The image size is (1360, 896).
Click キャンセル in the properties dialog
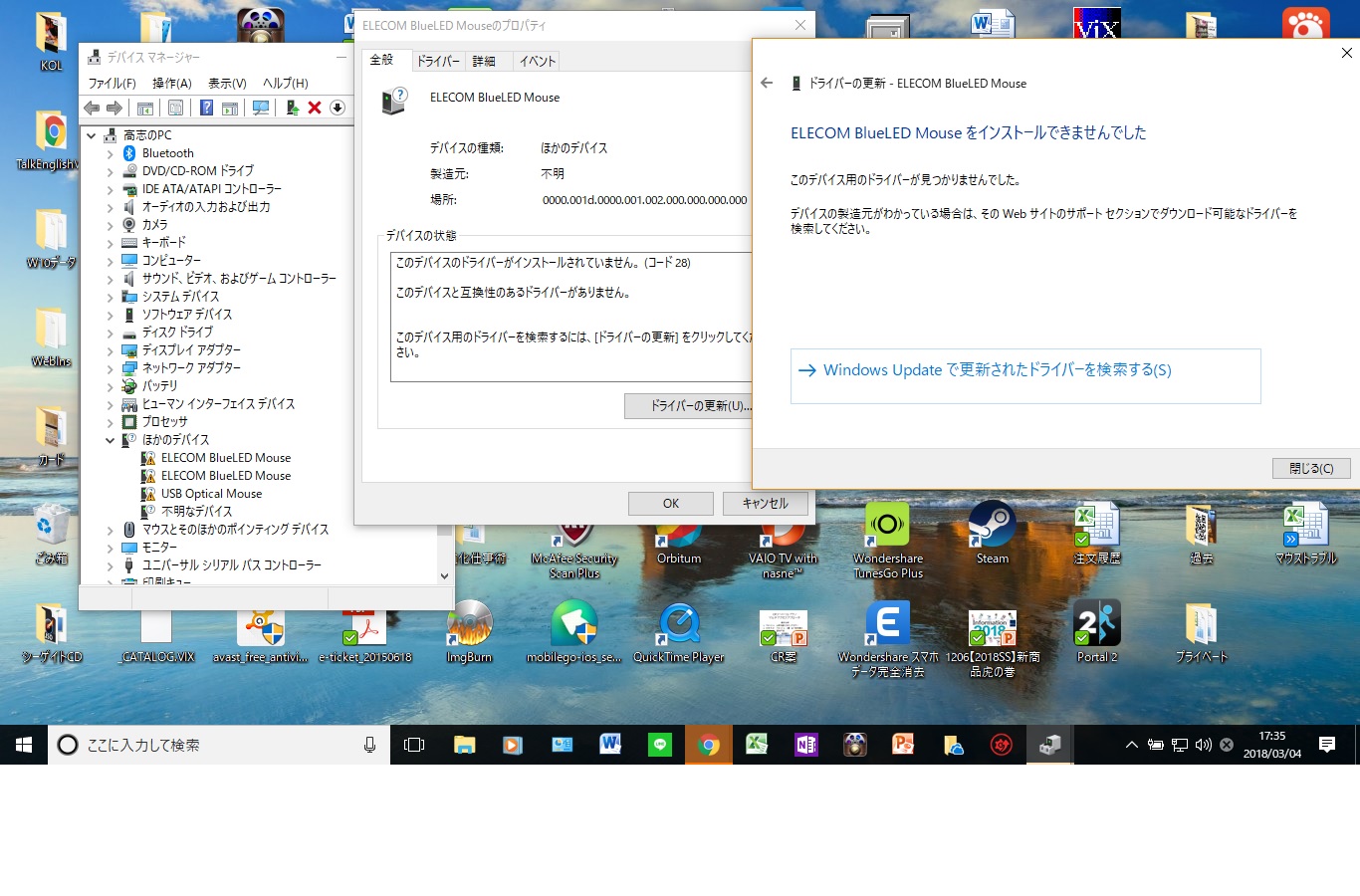point(765,504)
